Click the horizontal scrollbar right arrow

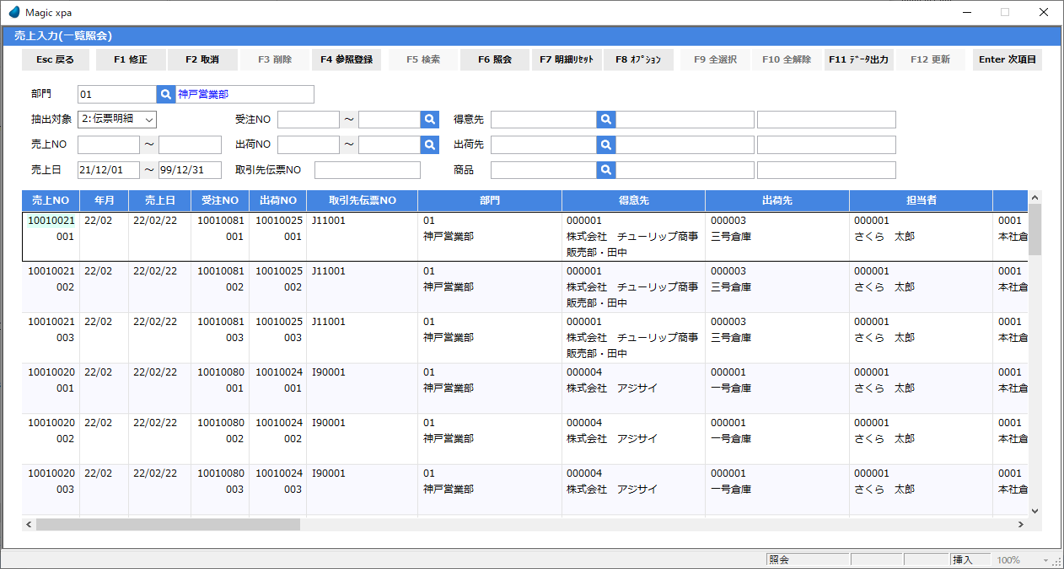click(x=1021, y=524)
